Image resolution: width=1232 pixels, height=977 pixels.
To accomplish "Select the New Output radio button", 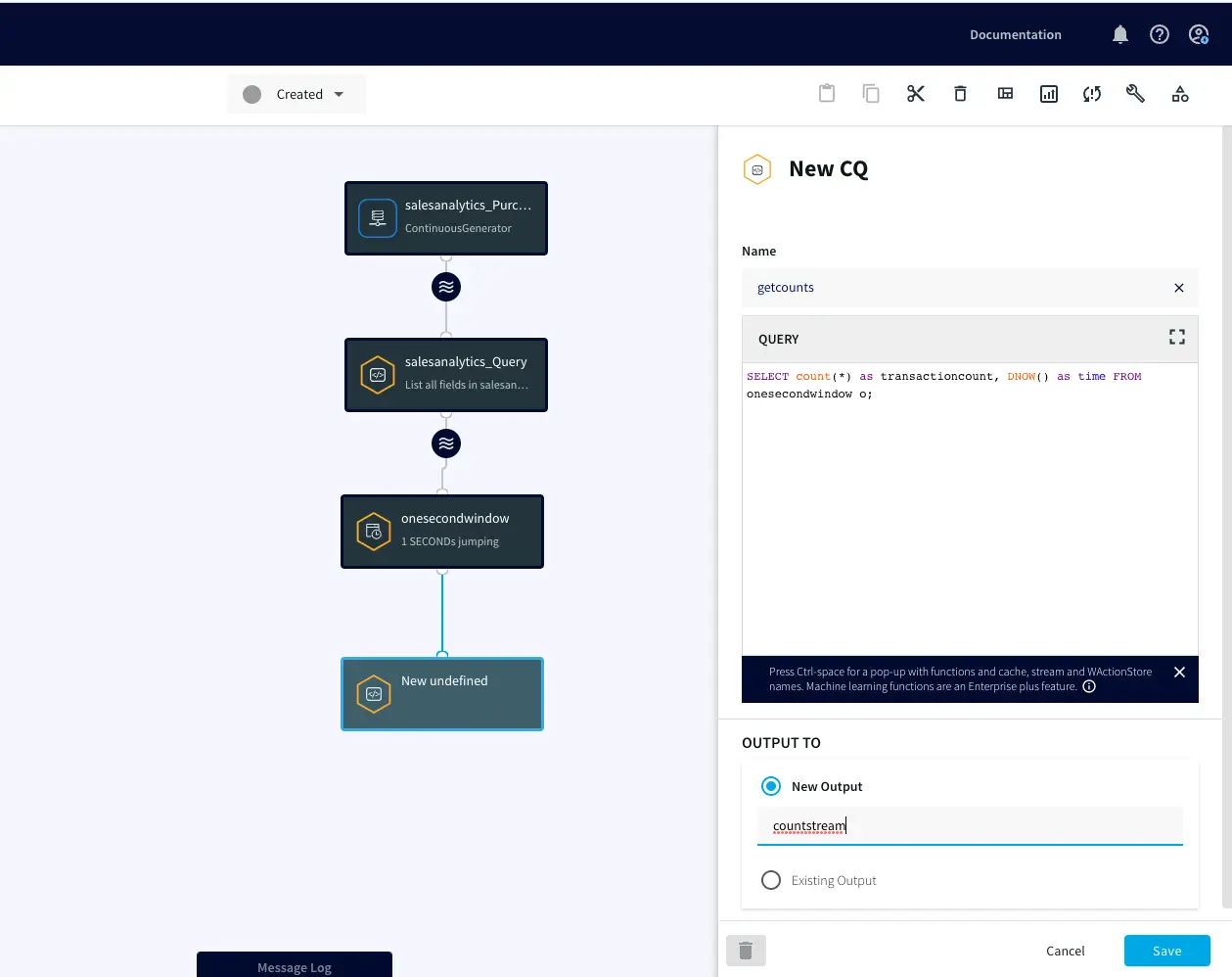I will pyautogui.click(x=771, y=786).
